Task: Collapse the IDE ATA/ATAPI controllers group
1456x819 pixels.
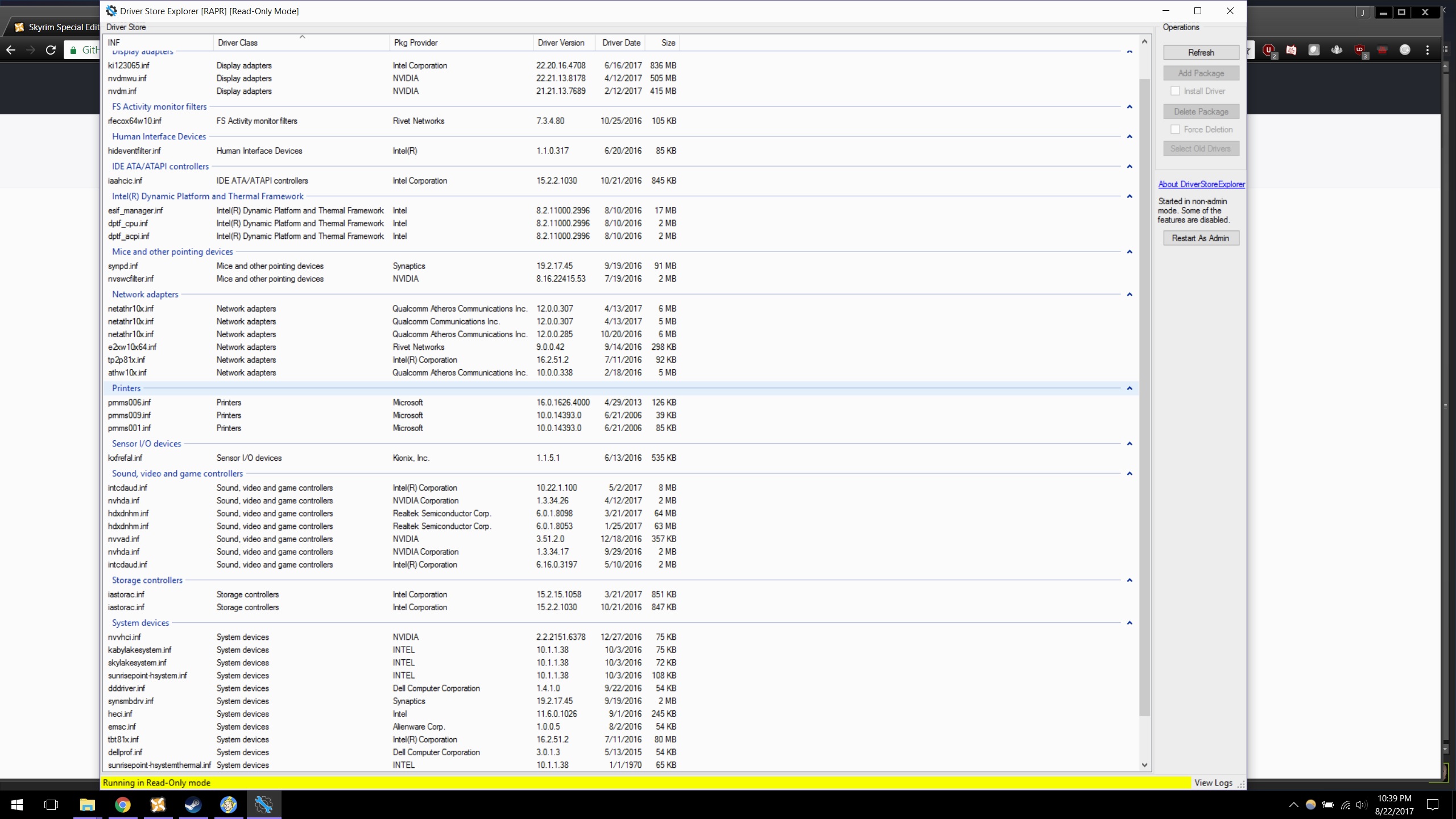Action: tap(1130, 167)
